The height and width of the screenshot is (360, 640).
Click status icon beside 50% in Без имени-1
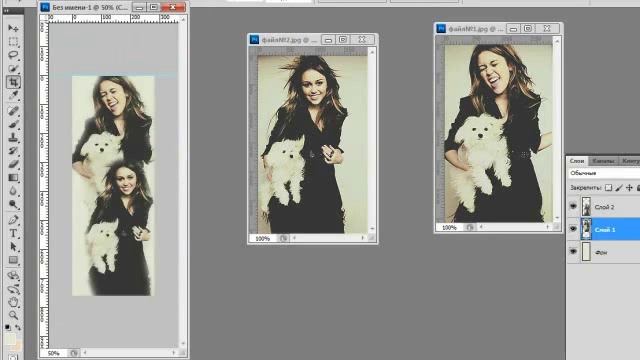point(73,353)
